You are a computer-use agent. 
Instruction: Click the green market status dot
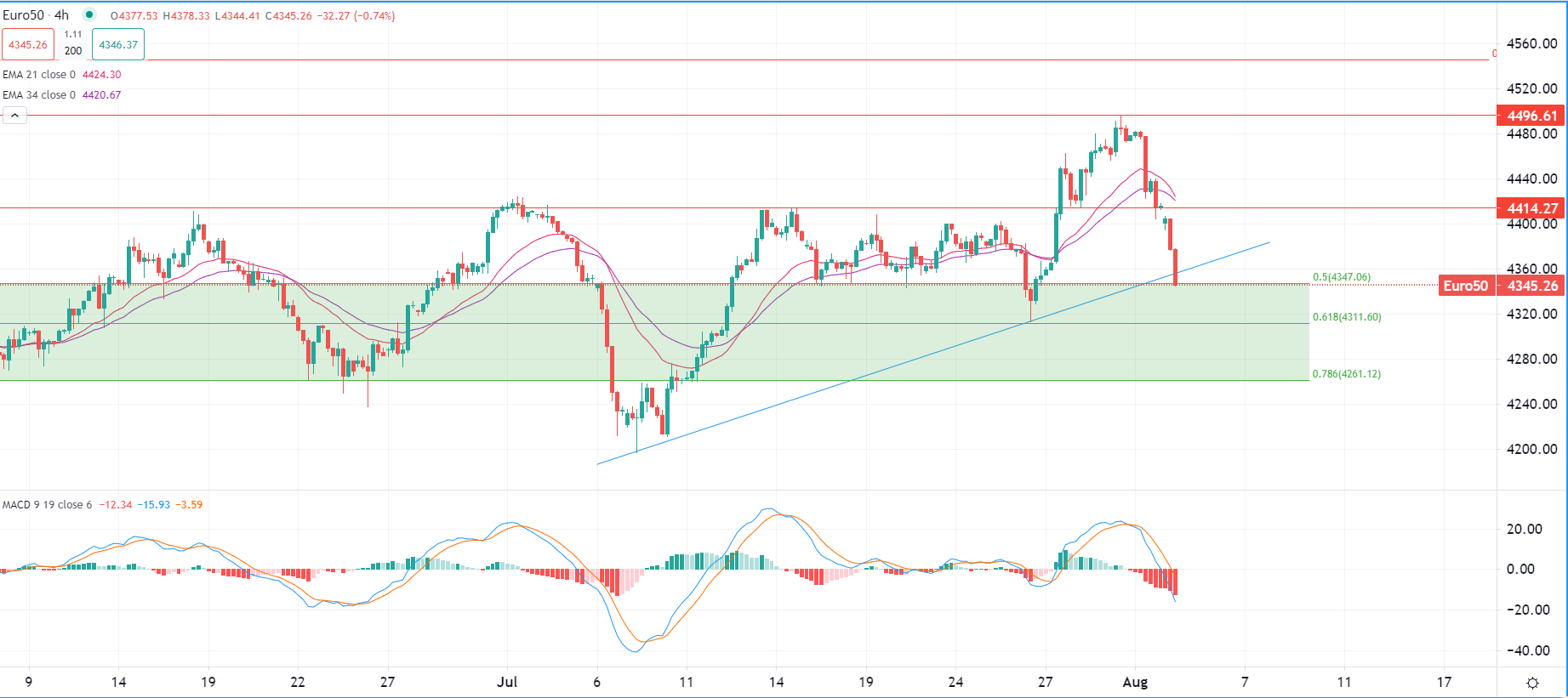(x=90, y=15)
